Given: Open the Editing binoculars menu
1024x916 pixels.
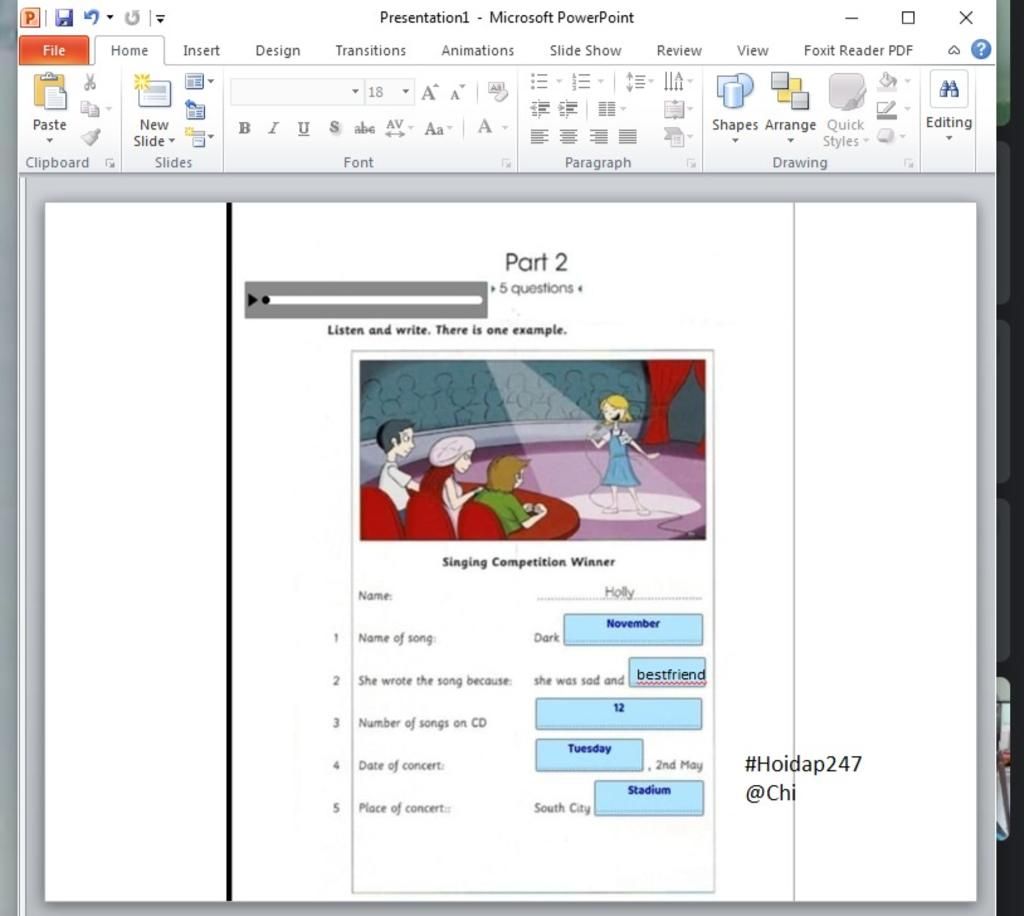Looking at the screenshot, I should 949,106.
